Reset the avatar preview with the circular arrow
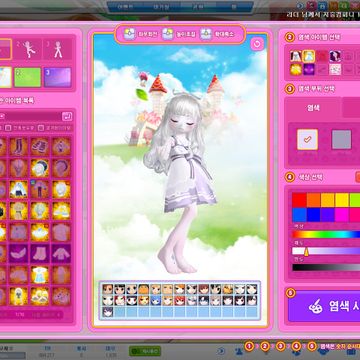Image resolution: width=360 pixels, height=360 pixels. coord(257,44)
